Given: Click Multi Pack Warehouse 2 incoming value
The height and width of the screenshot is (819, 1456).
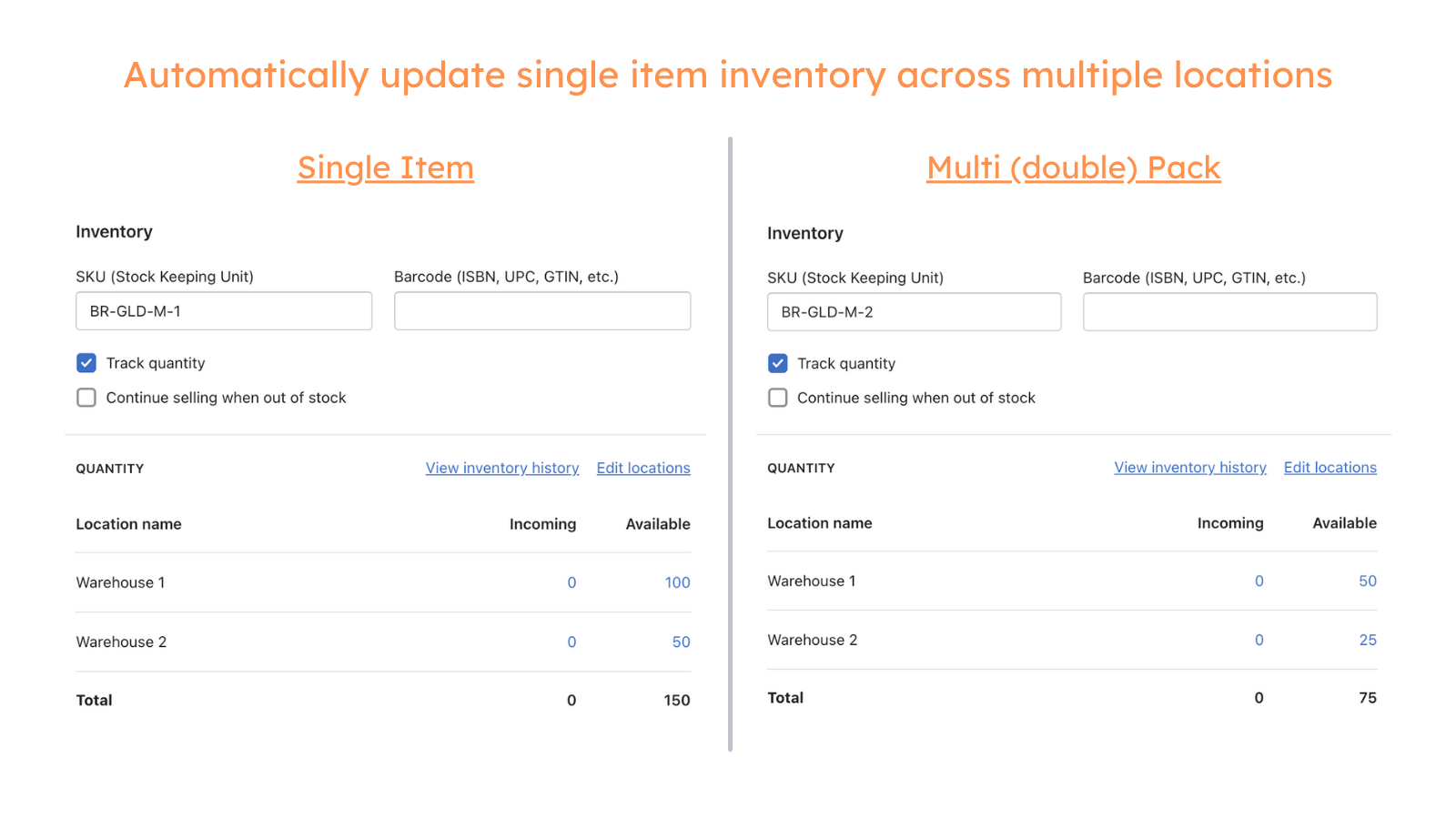Looking at the screenshot, I should click(x=1259, y=640).
